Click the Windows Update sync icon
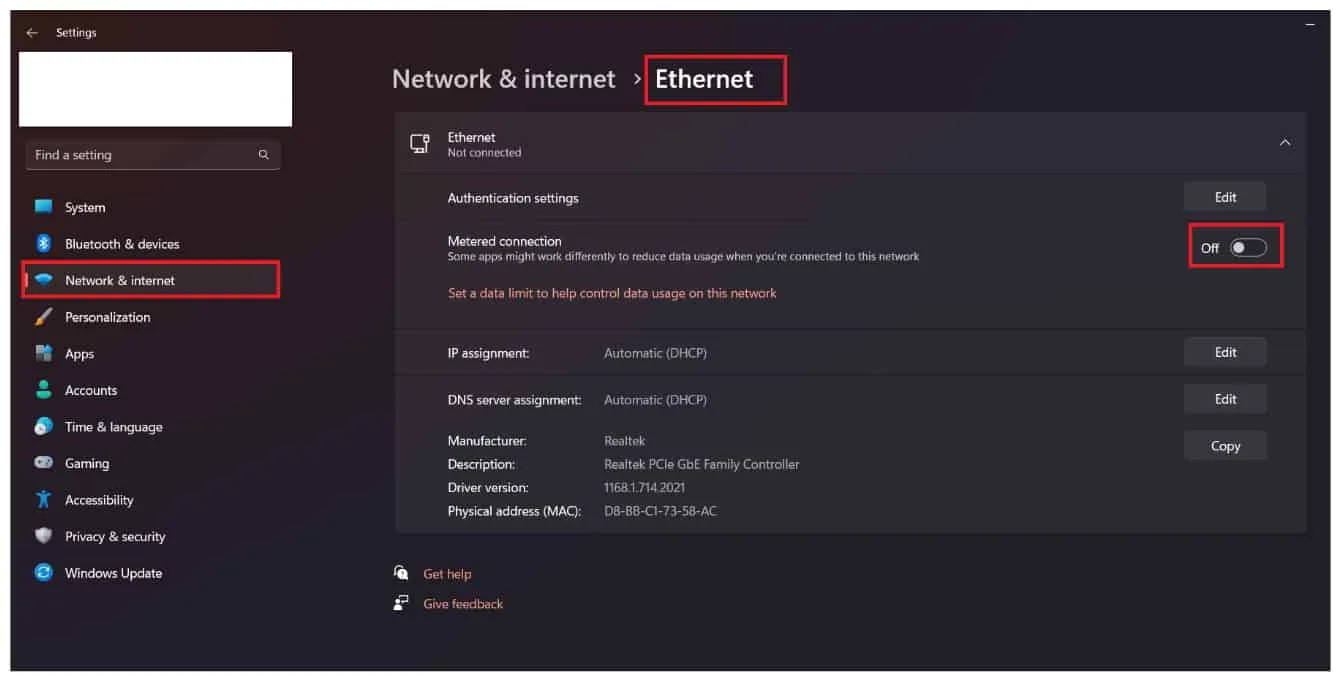Screen dimensions: 1343x676 coord(43,573)
